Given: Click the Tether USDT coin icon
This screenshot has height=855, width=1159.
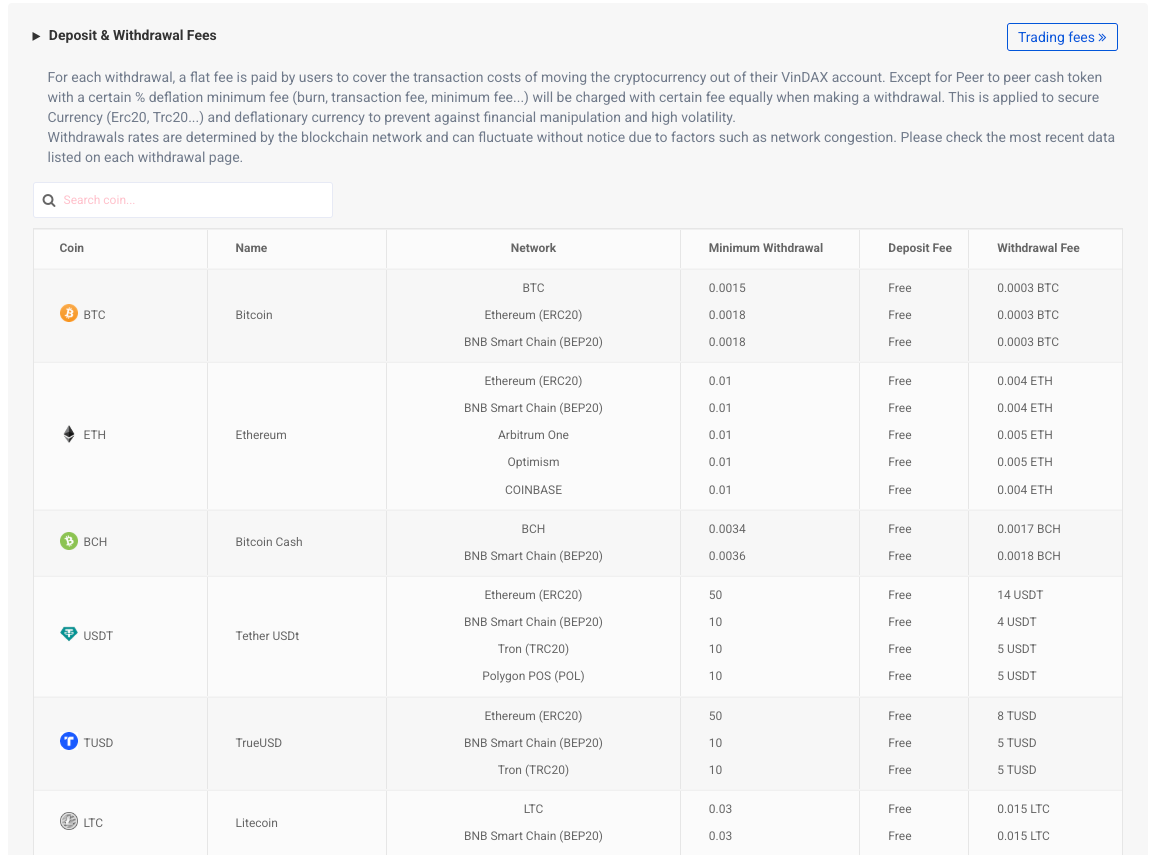Looking at the screenshot, I should tap(69, 634).
